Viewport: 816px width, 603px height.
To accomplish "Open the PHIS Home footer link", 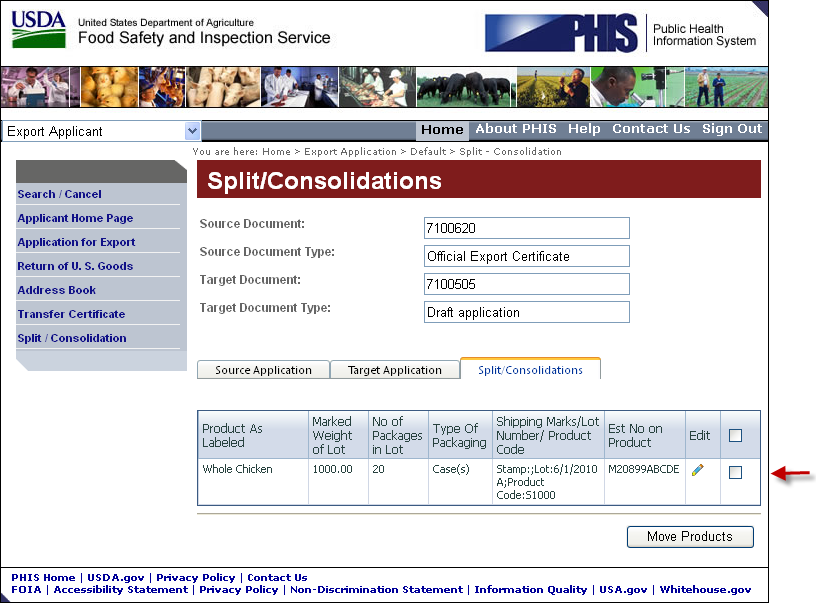I will tap(43, 578).
